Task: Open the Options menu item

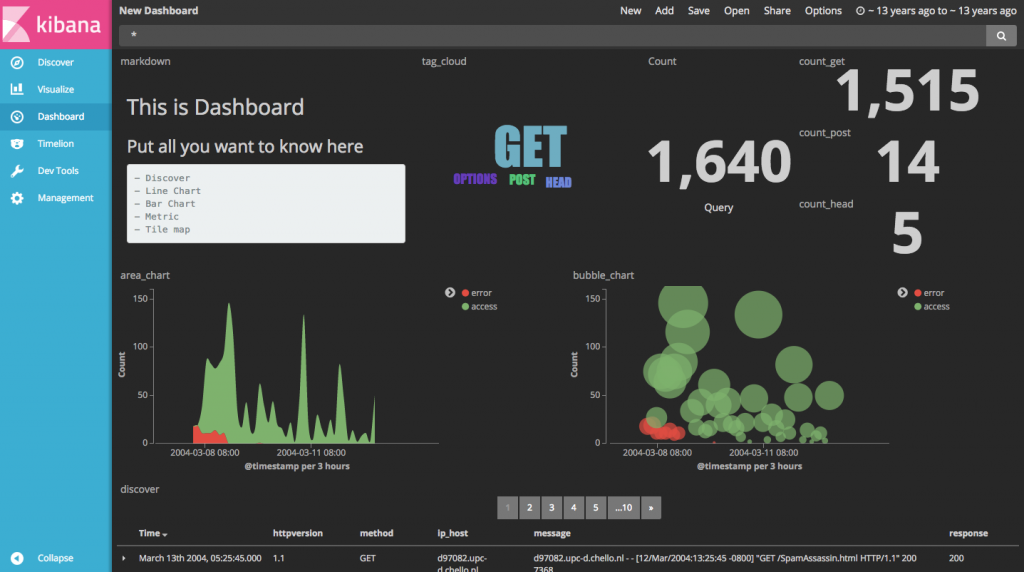Action: pyautogui.click(x=823, y=10)
